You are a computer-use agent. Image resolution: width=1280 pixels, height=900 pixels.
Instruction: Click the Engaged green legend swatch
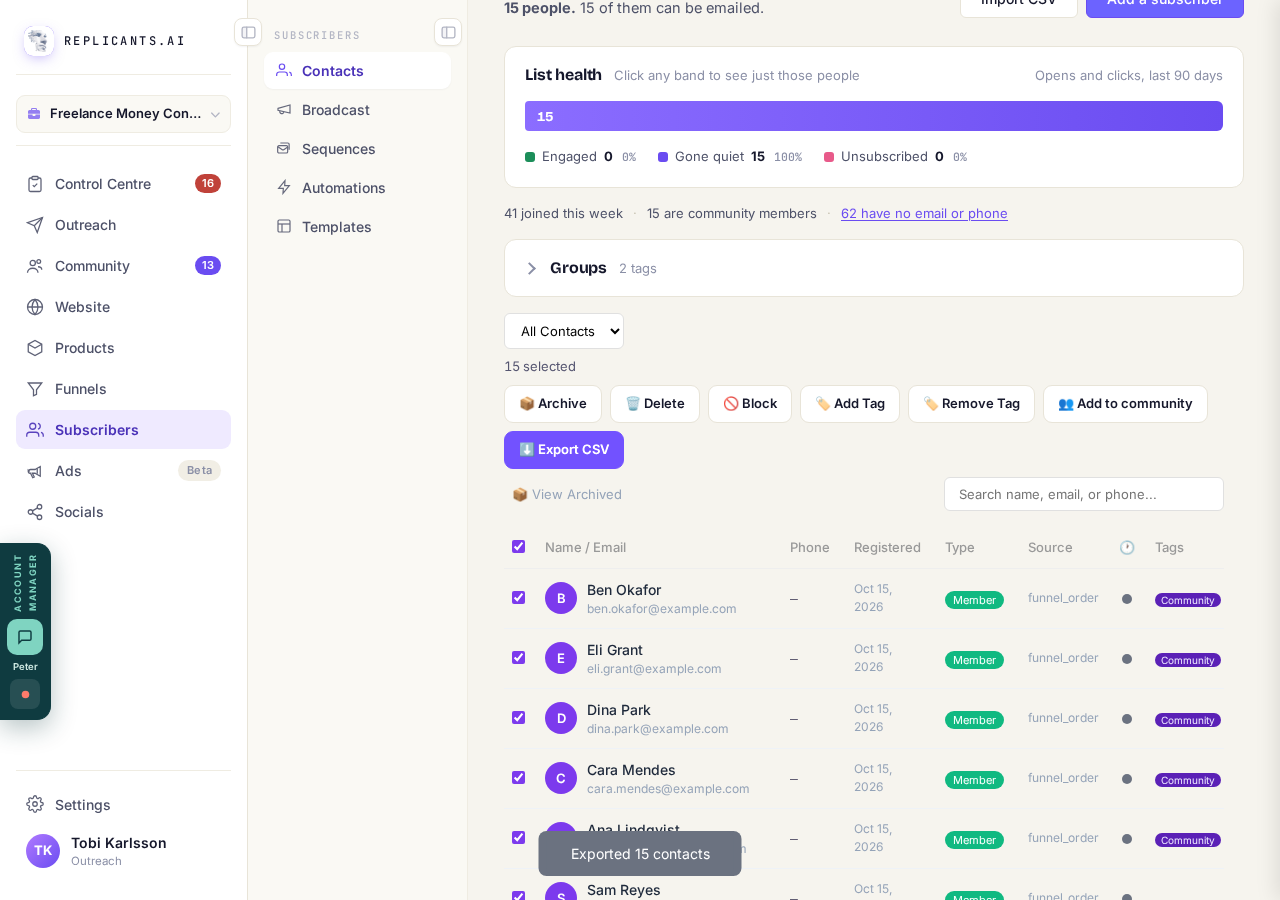click(x=530, y=157)
